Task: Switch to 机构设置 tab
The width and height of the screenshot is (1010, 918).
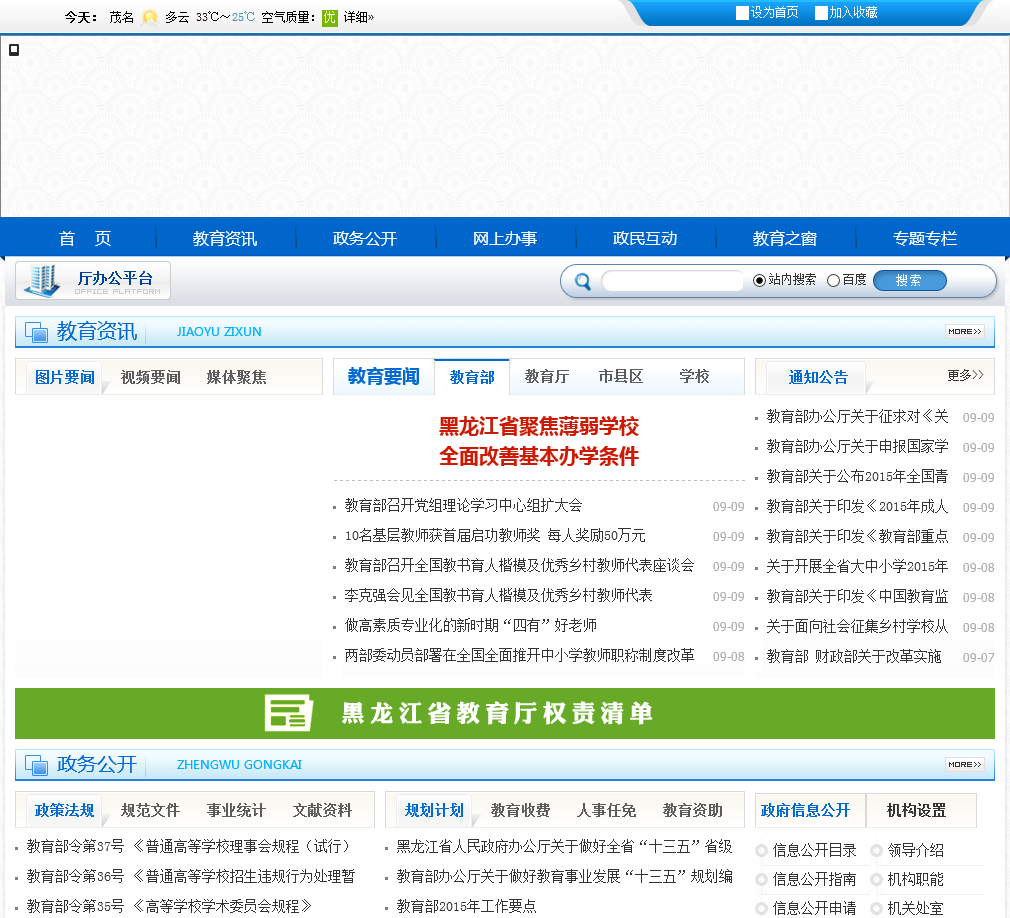Action: [x=917, y=810]
